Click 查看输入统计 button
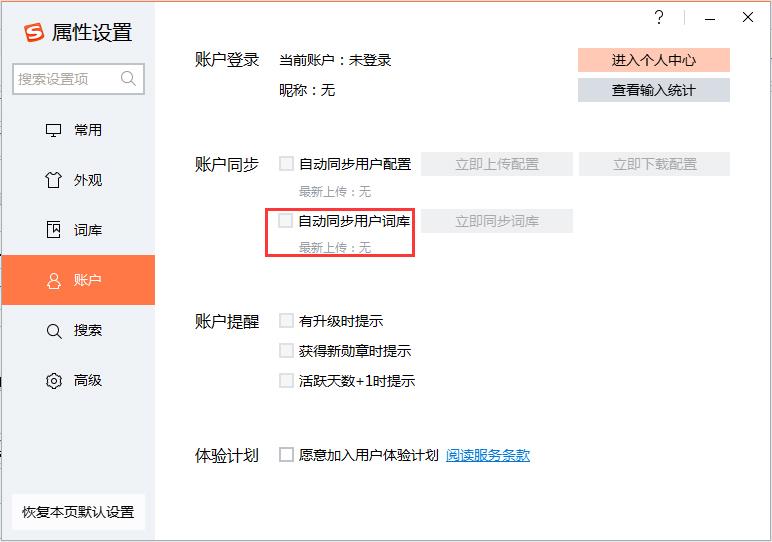The width and height of the screenshot is (772, 542). tap(653, 90)
